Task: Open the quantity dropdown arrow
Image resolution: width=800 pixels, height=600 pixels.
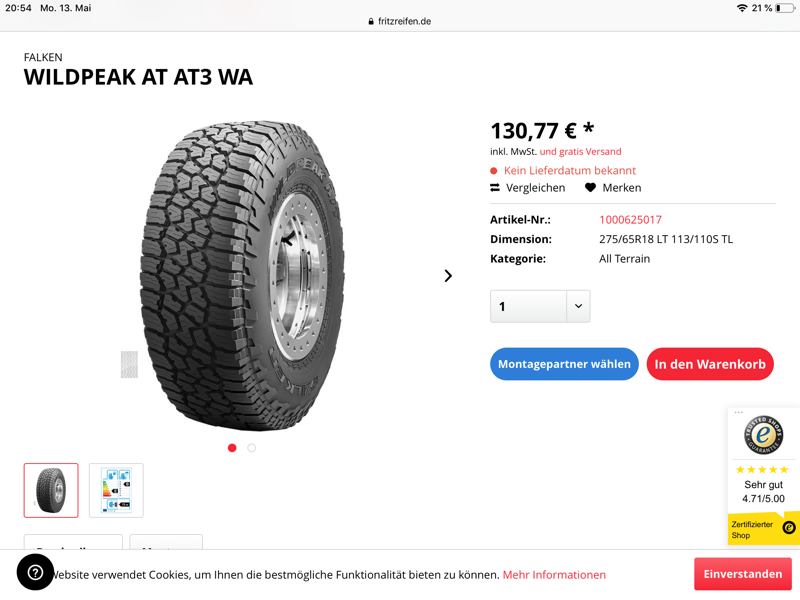Action: click(x=578, y=306)
